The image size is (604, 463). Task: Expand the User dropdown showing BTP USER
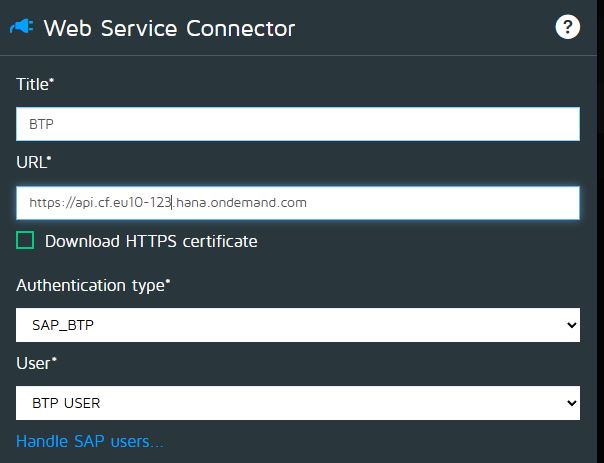pyautogui.click(x=297, y=404)
